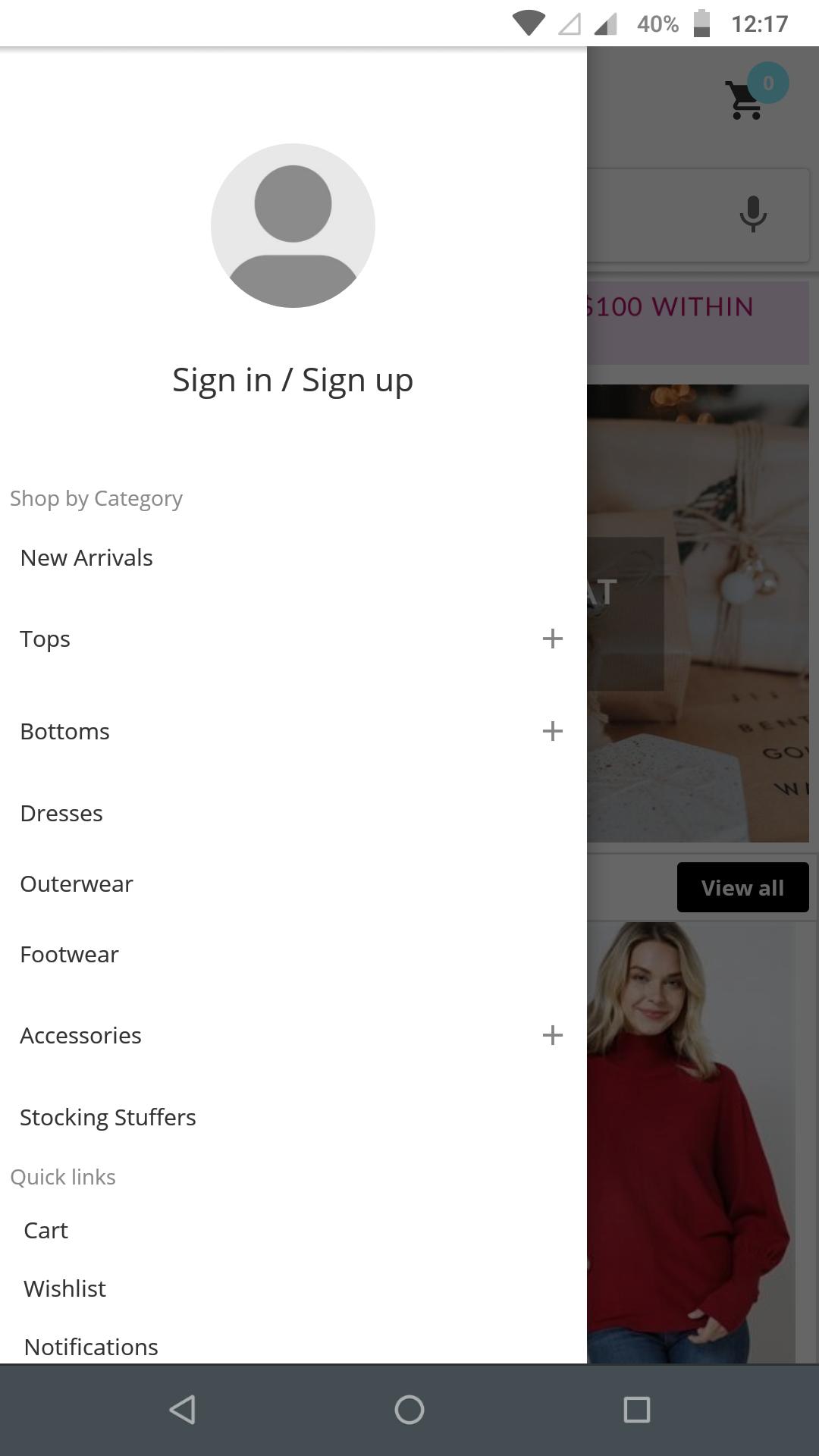The width and height of the screenshot is (819, 1456).
Task: Select the Dresses menu item
Action: (x=61, y=813)
